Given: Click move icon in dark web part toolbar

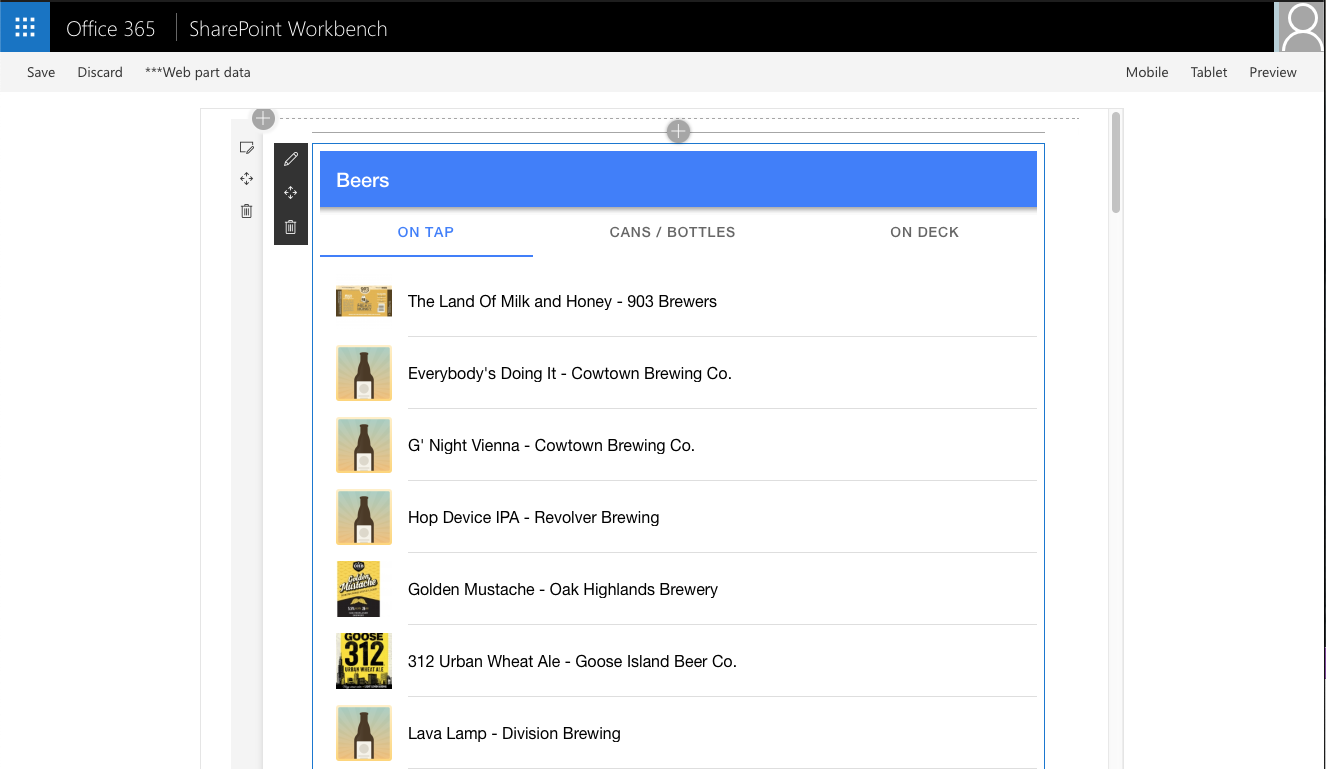Looking at the screenshot, I should coord(291,193).
